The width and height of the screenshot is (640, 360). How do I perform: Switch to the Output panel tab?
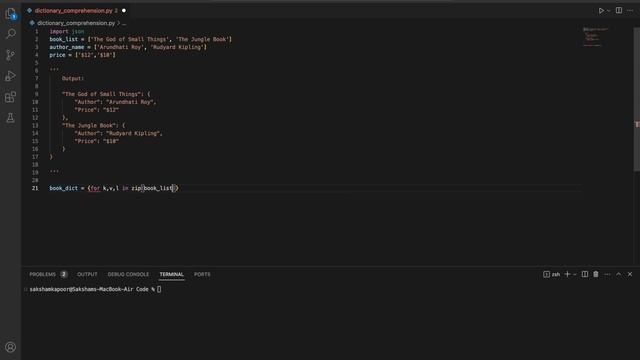click(x=87, y=274)
